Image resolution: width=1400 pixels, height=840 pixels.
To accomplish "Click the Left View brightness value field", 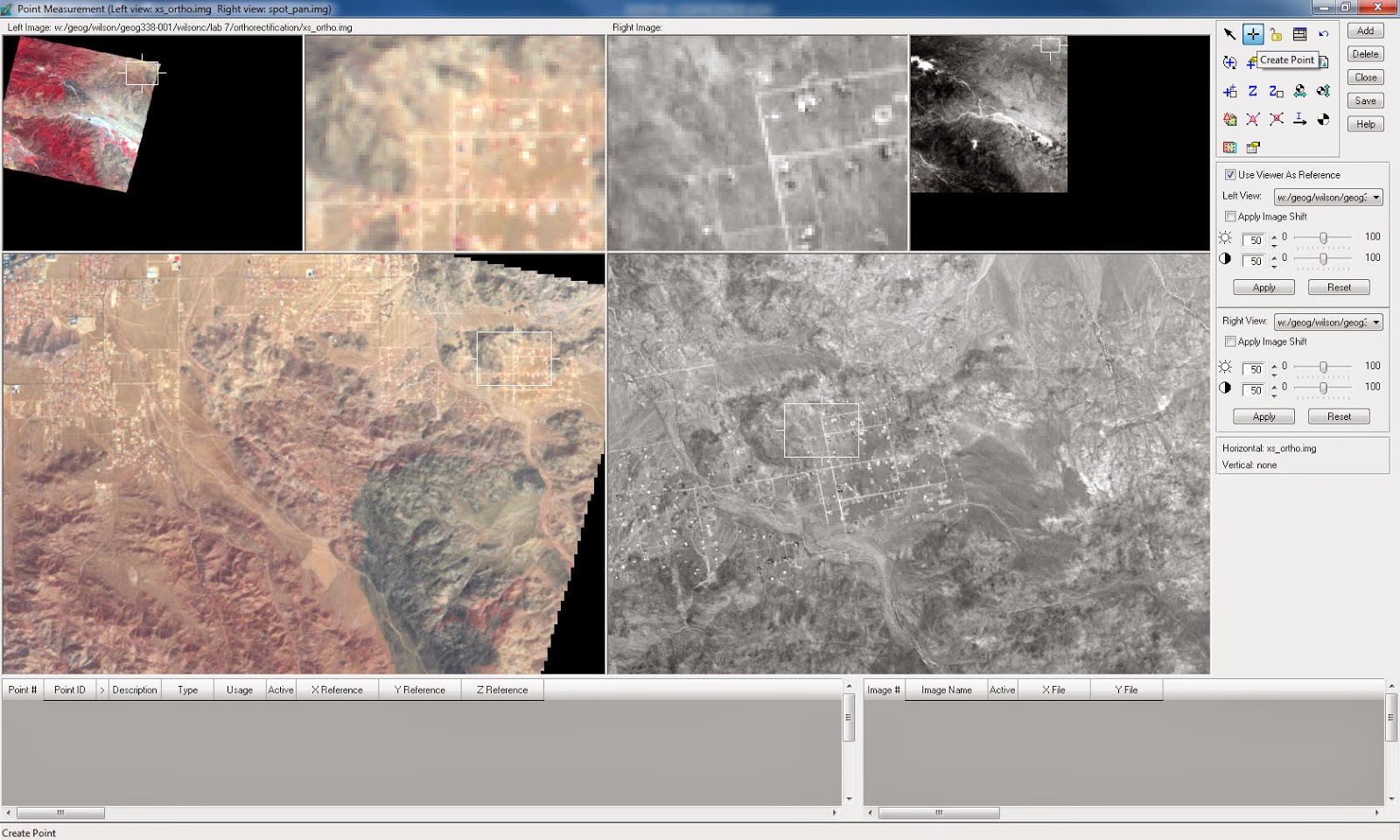I will click(x=1255, y=240).
